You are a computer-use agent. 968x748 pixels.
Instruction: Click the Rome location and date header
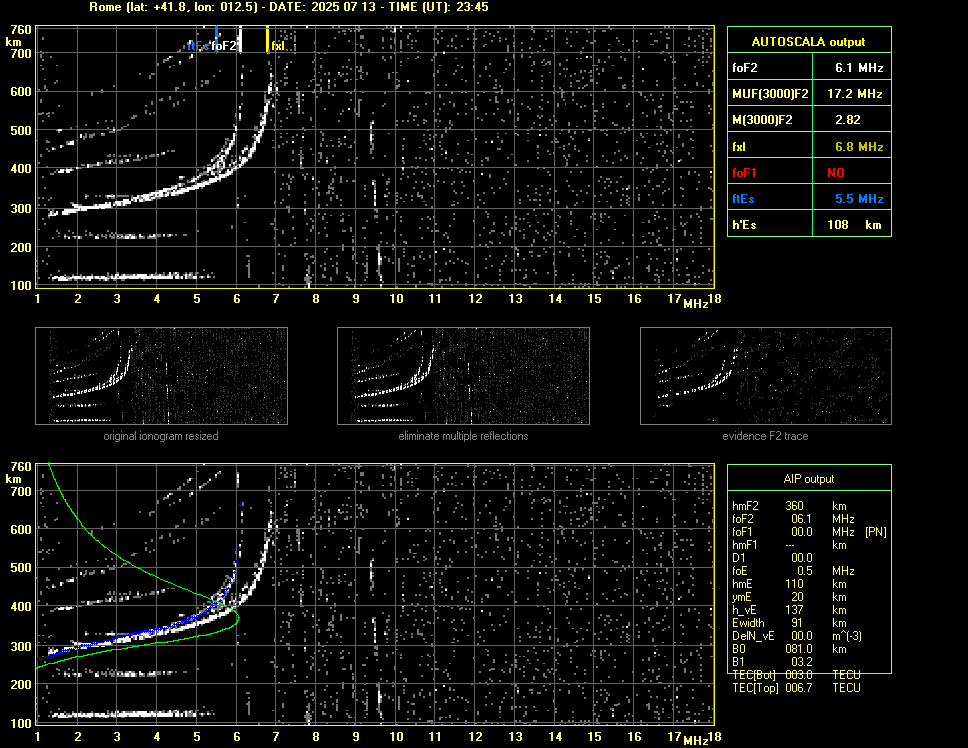[289, 7]
